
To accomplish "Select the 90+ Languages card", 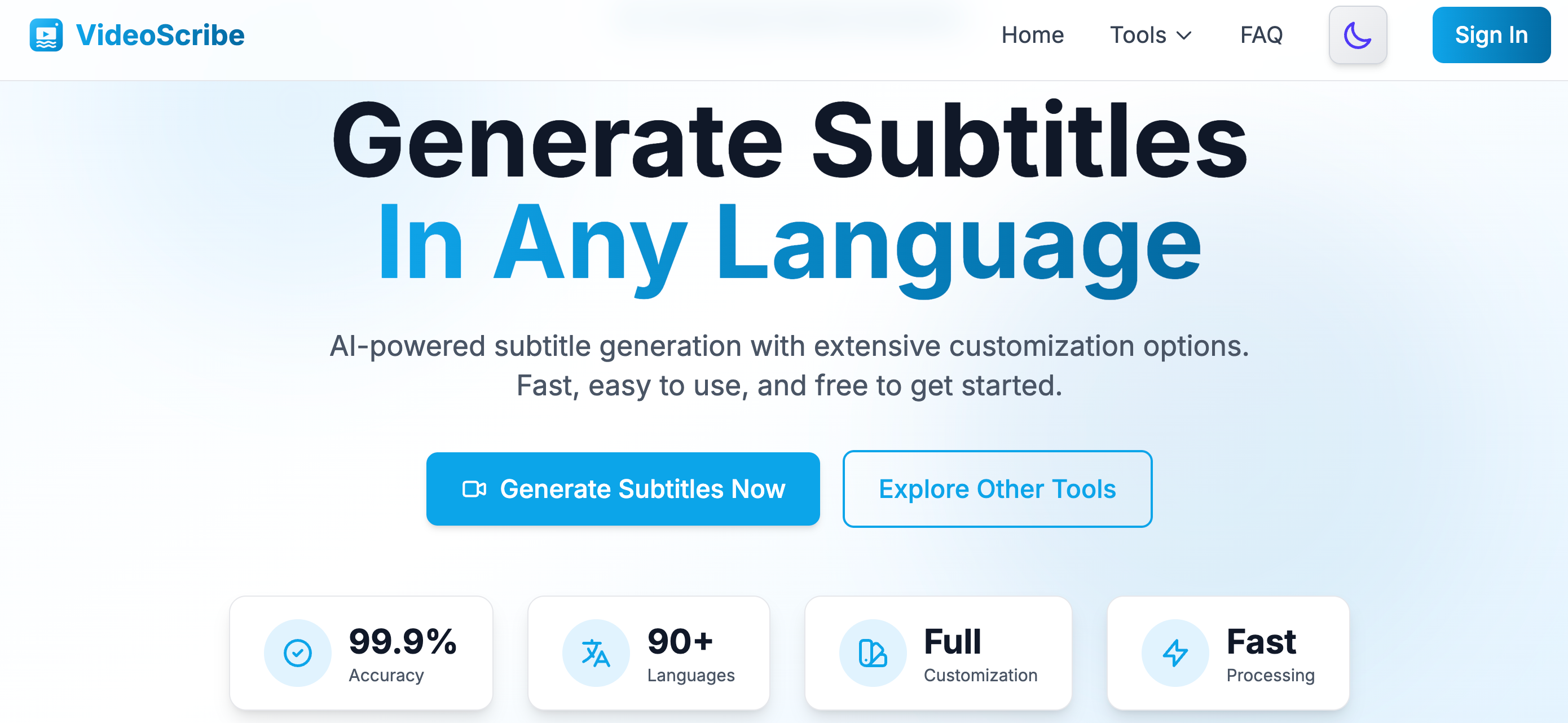I will (648, 653).
